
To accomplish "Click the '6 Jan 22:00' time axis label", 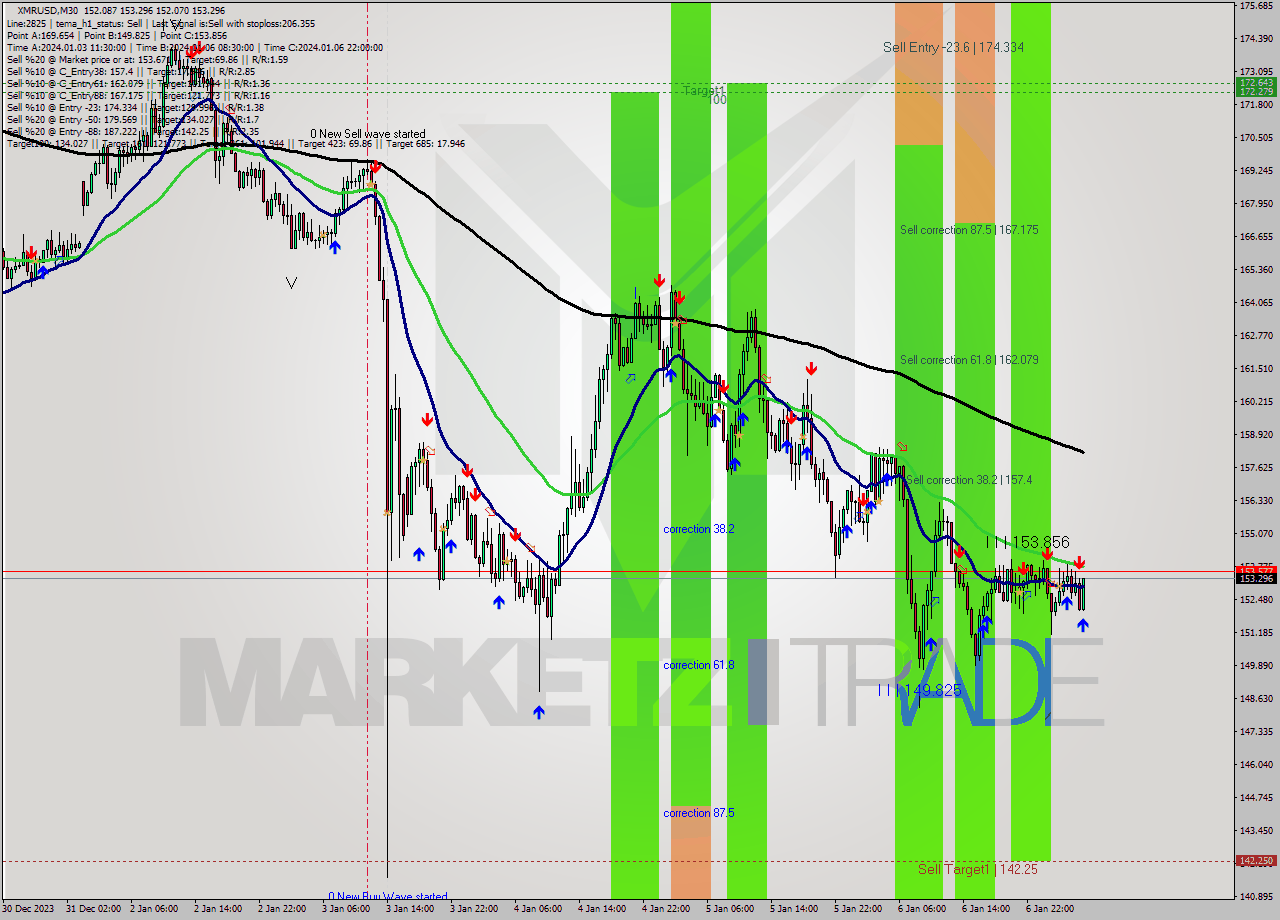I will point(1050,909).
